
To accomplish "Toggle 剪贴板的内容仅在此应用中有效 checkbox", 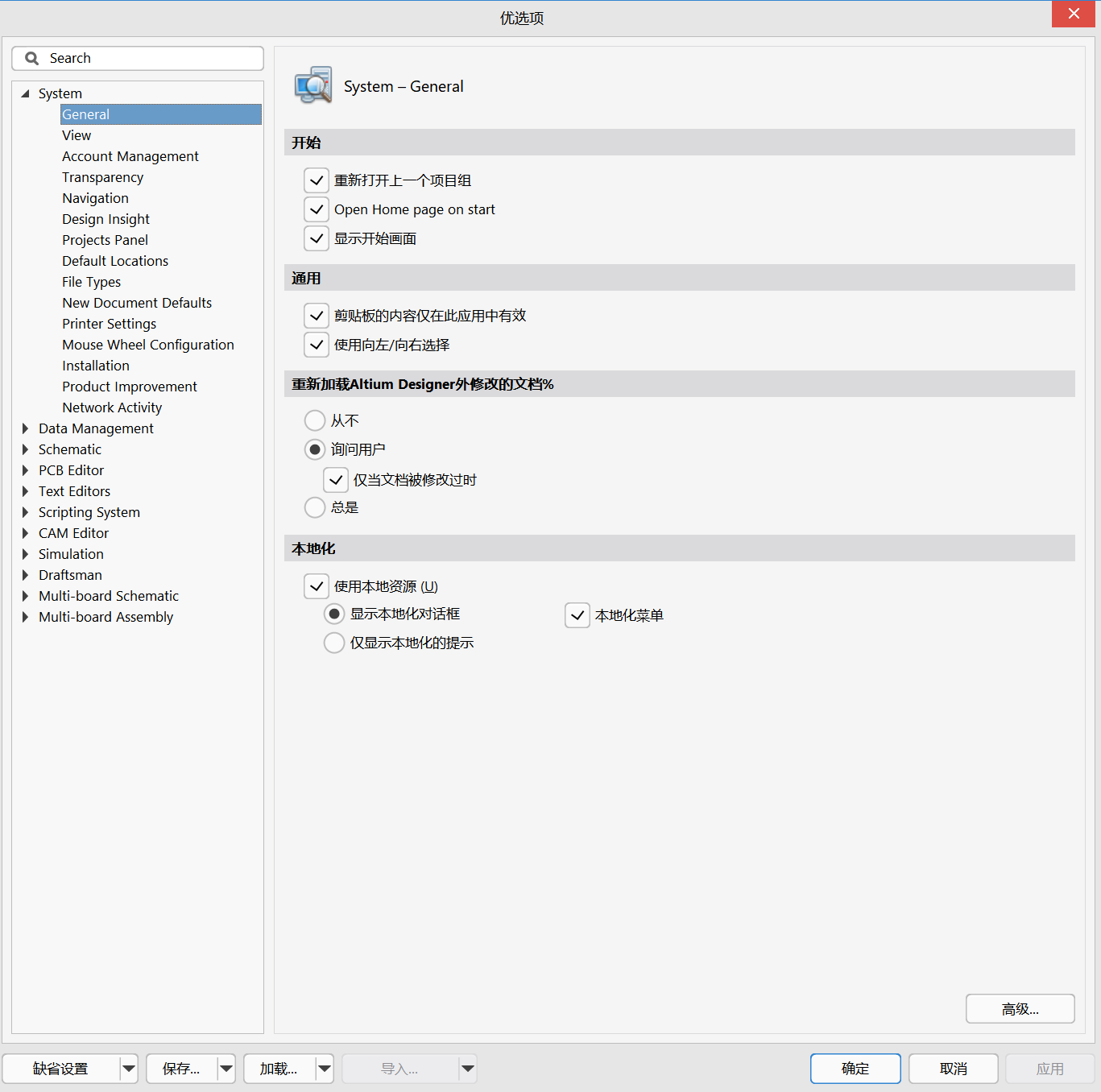I will [317, 316].
